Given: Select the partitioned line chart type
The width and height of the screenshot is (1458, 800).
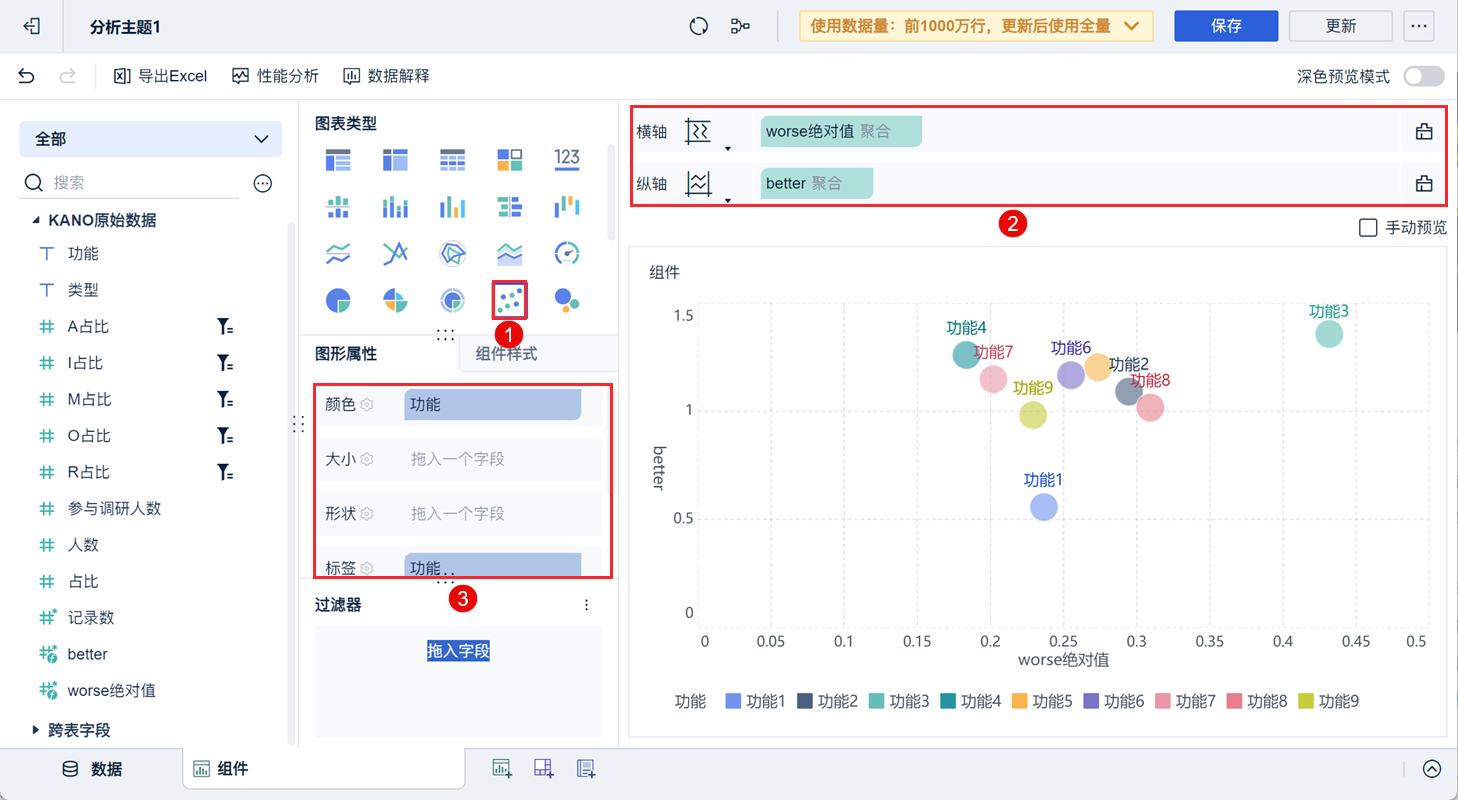Looking at the screenshot, I should (338, 254).
